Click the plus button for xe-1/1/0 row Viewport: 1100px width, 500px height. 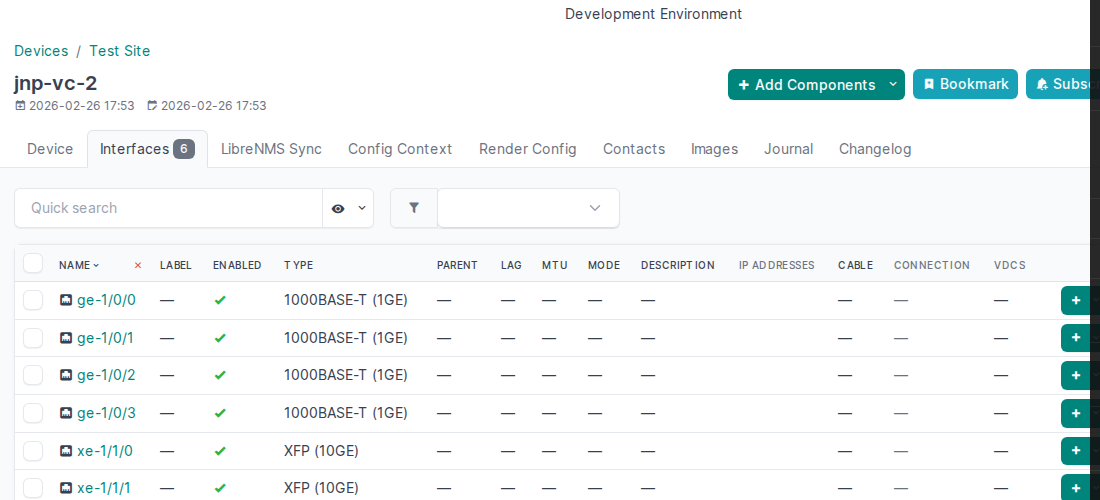coord(1075,451)
